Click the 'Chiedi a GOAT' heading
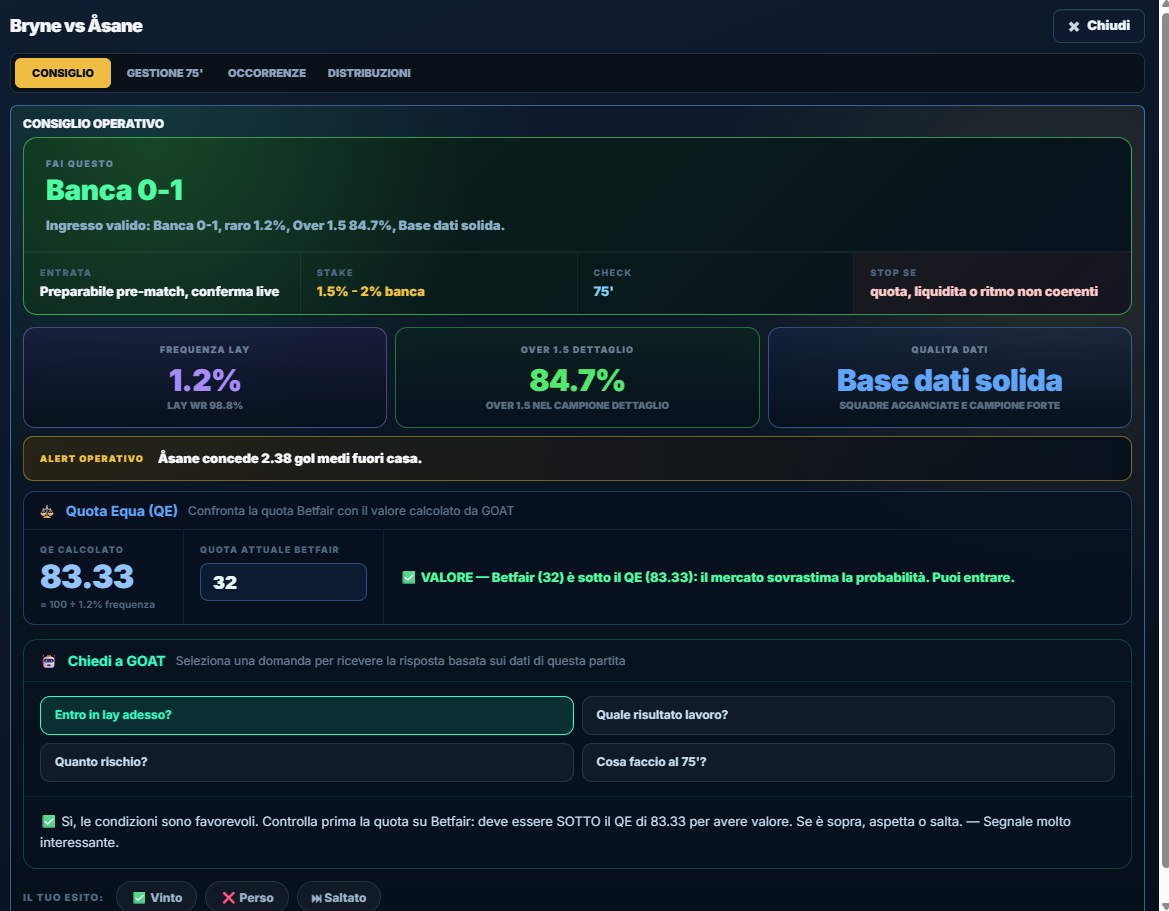1169x911 pixels. point(116,661)
